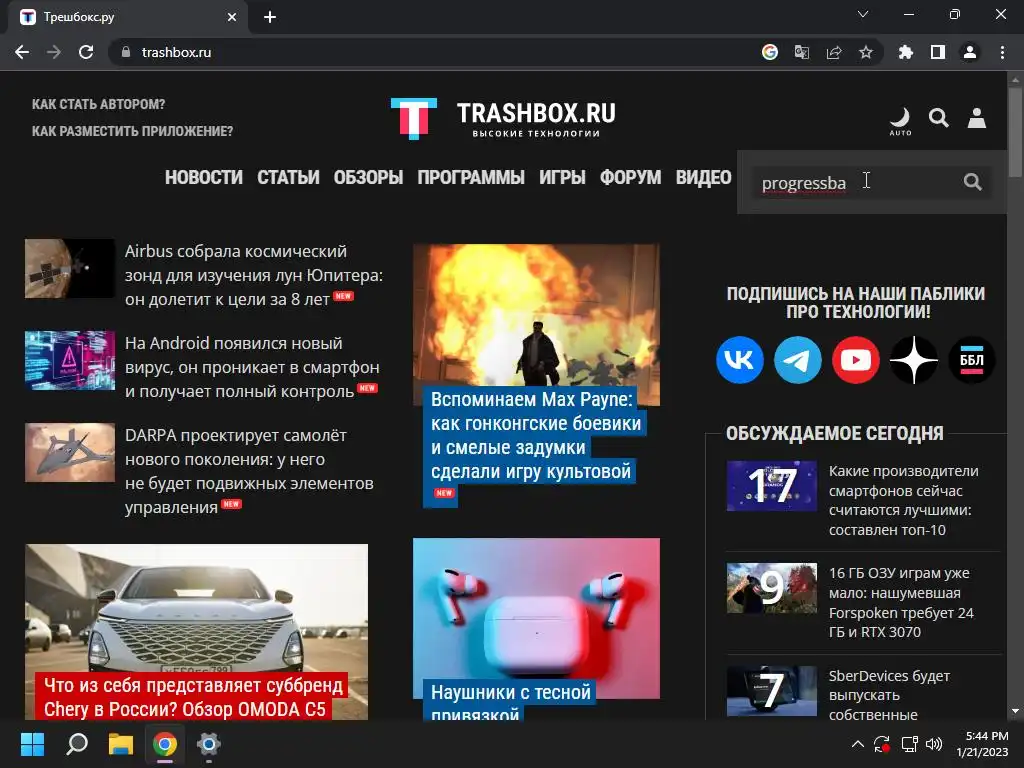This screenshot has width=1024, height=768.
Task: Go back with browser back arrow
Action: [x=22, y=52]
